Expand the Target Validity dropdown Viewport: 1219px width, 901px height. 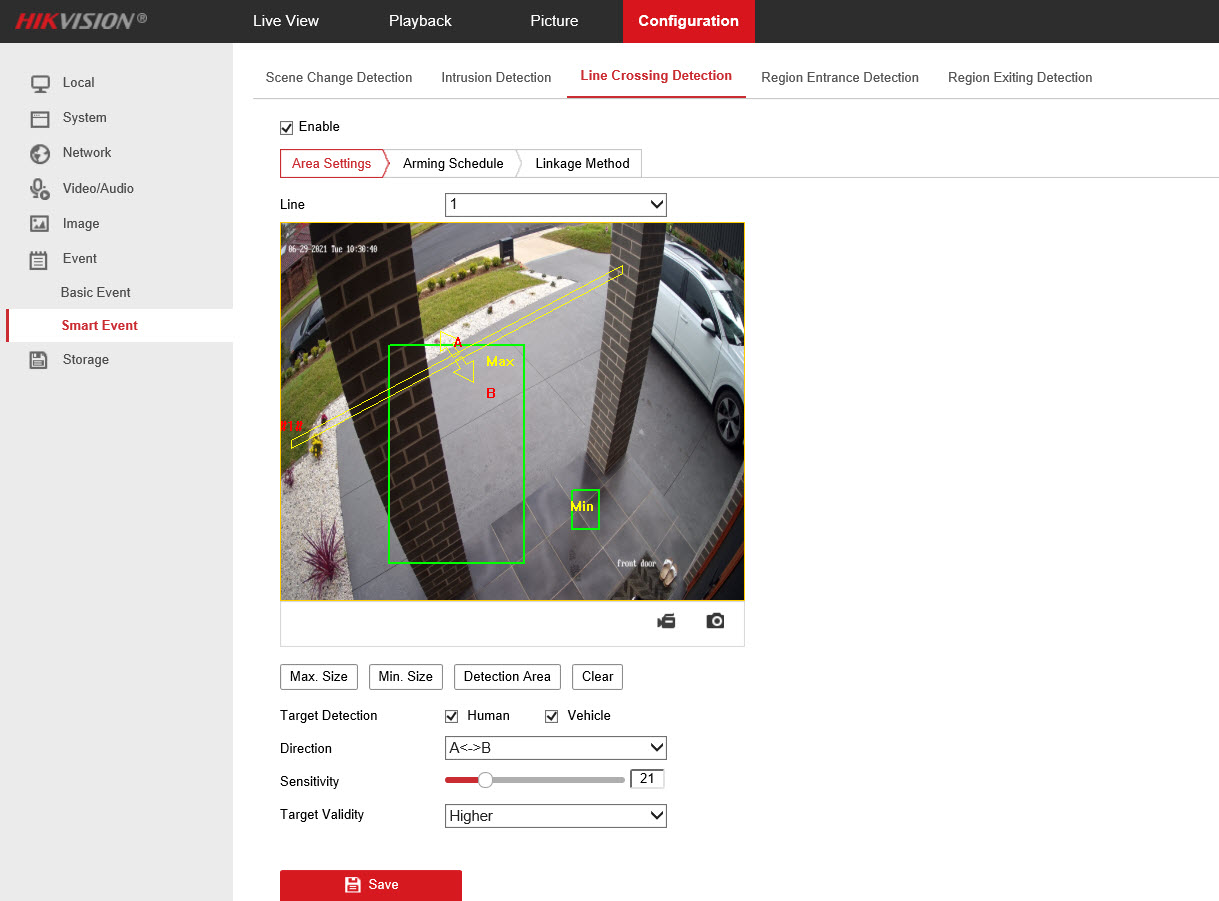[x=555, y=816]
